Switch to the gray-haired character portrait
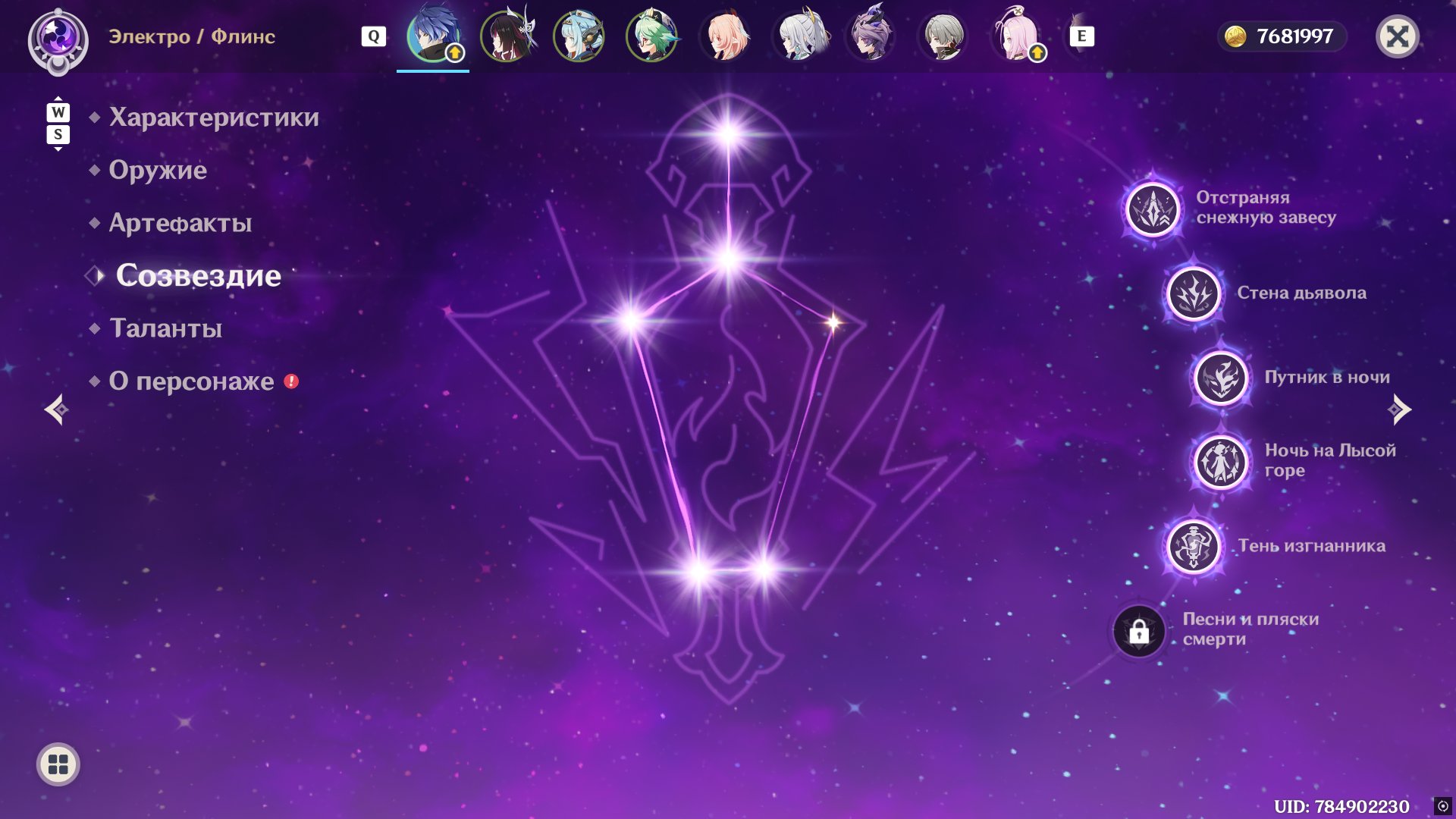1456x819 pixels. pyautogui.click(x=943, y=36)
